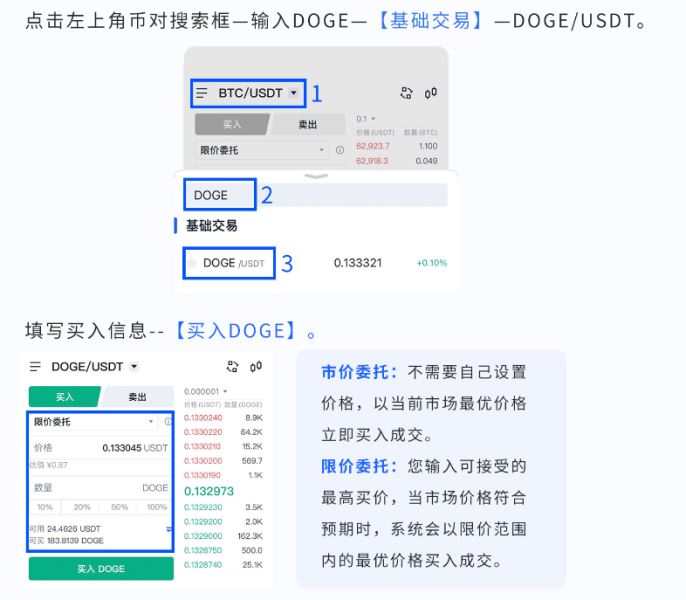
Task: Select the DOGE/USDT search result
Action: [233, 263]
